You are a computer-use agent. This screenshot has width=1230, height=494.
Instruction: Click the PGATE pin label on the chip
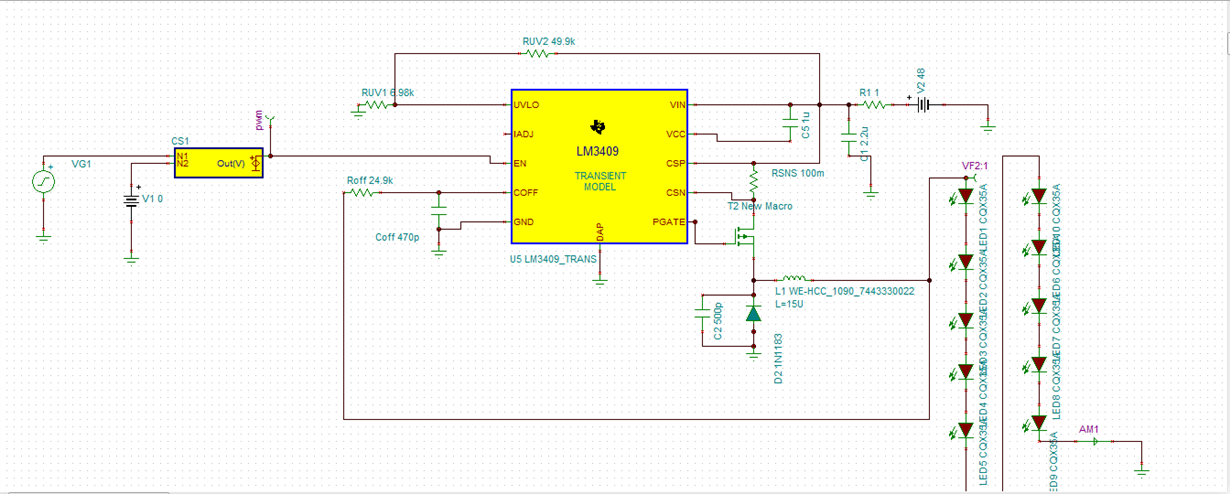[x=669, y=221]
